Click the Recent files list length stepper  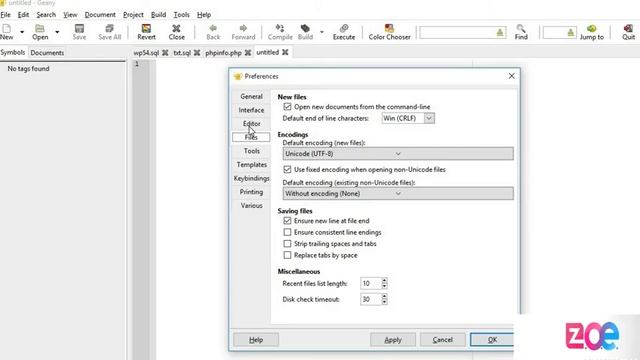(x=384, y=283)
